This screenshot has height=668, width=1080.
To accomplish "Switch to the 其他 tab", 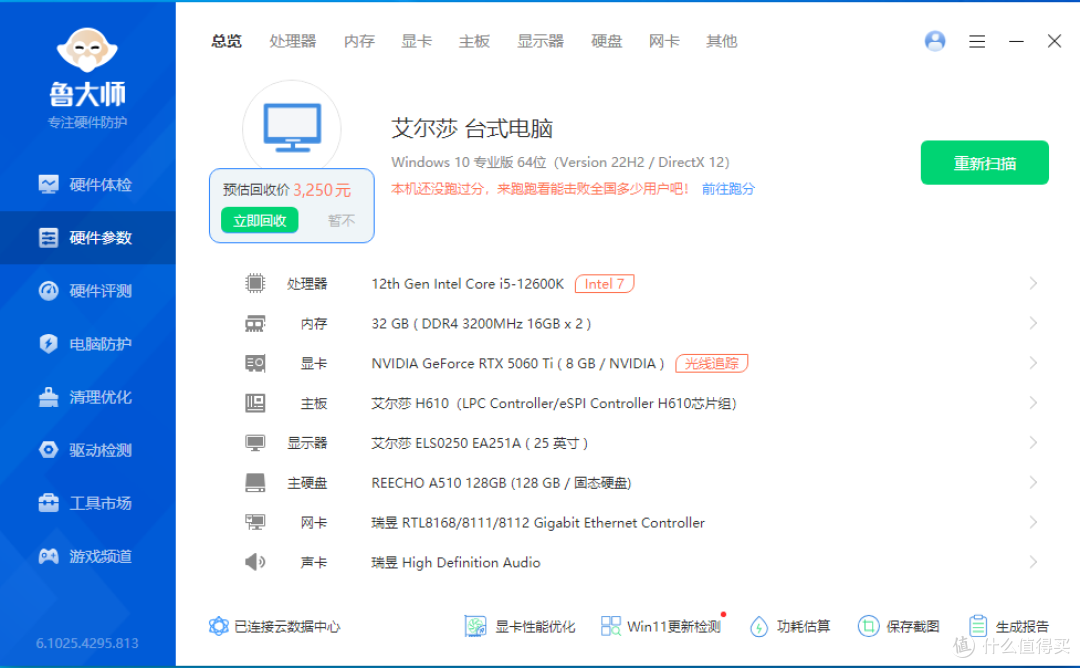I will [x=722, y=41].
